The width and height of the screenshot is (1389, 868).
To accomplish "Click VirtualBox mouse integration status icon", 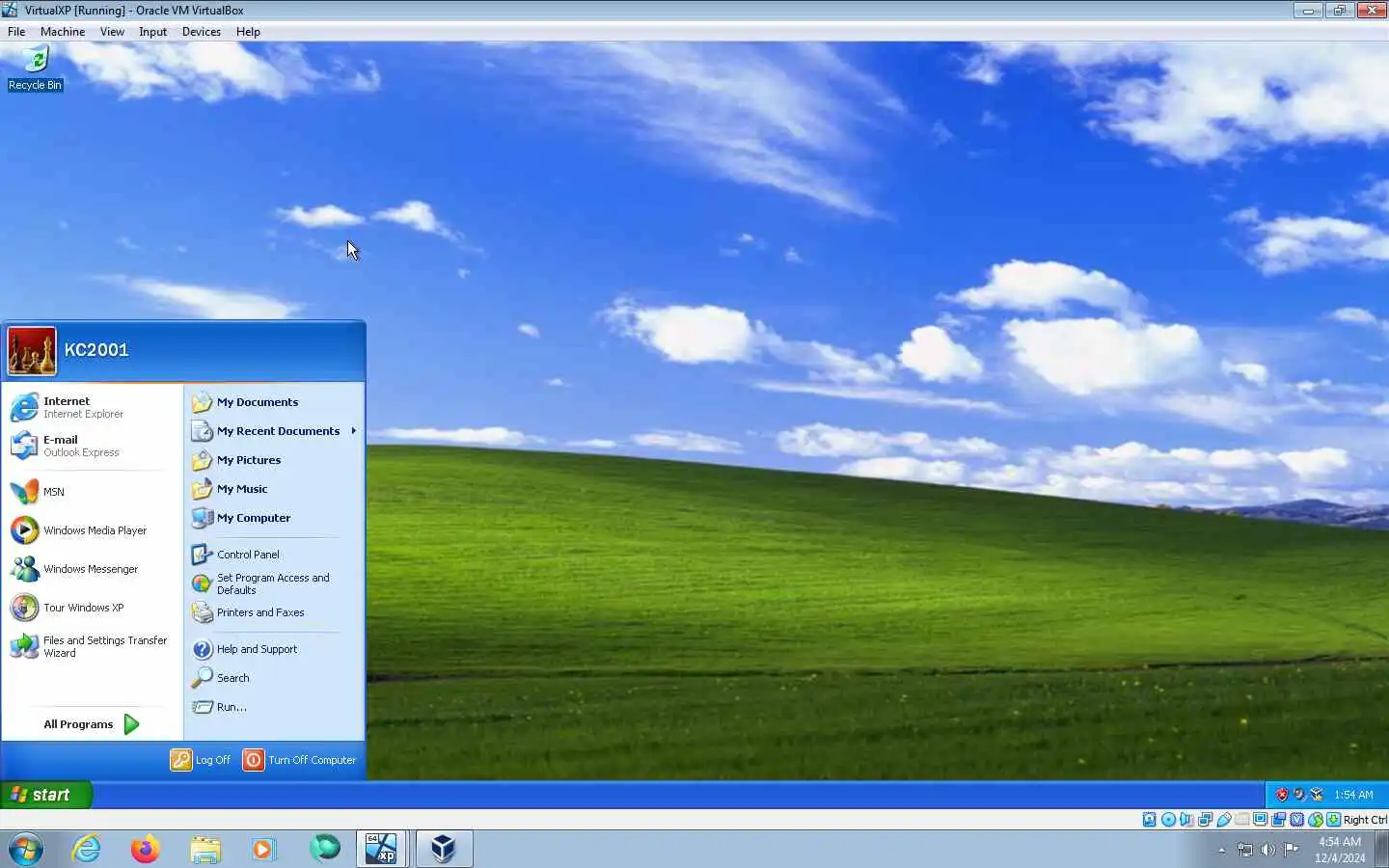I will 1315,820.
